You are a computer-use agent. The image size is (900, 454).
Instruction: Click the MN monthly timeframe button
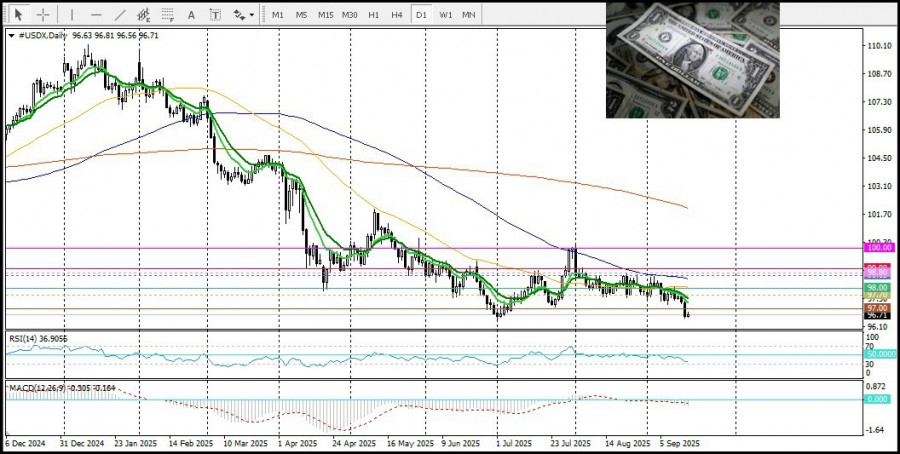[468, 15]
